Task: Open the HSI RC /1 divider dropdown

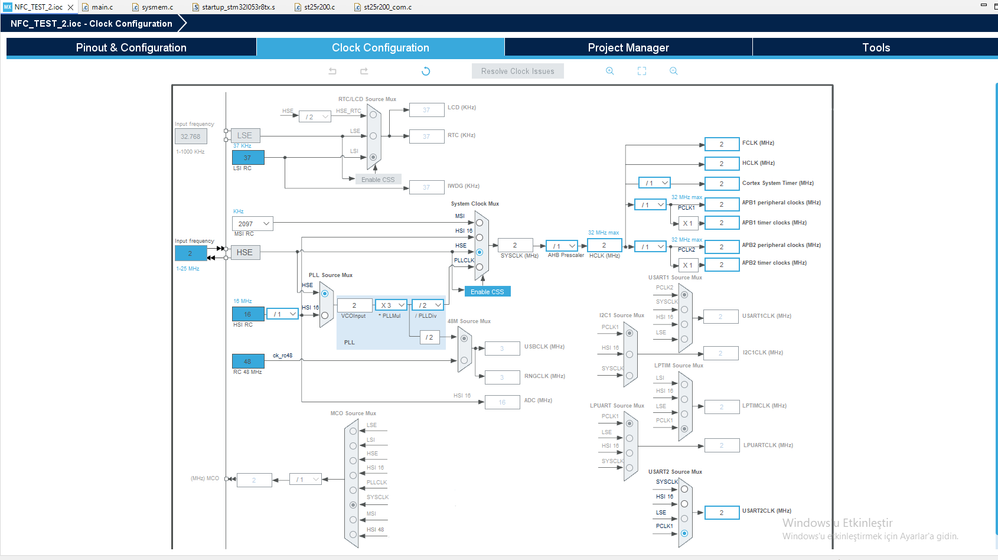Action: pyautogui.click(x=283, y=314)
